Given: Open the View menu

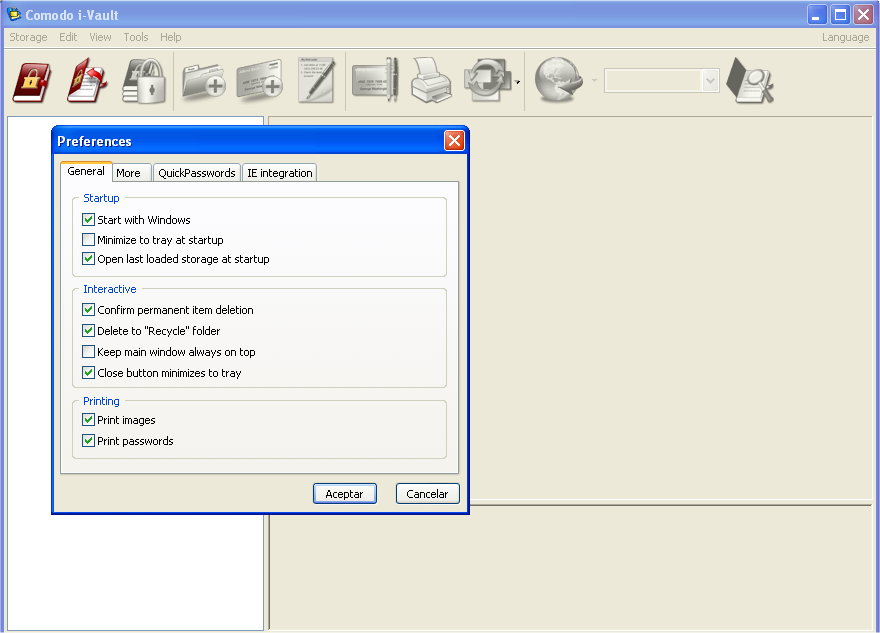Looking at the screenshot, I should (100, 37).
